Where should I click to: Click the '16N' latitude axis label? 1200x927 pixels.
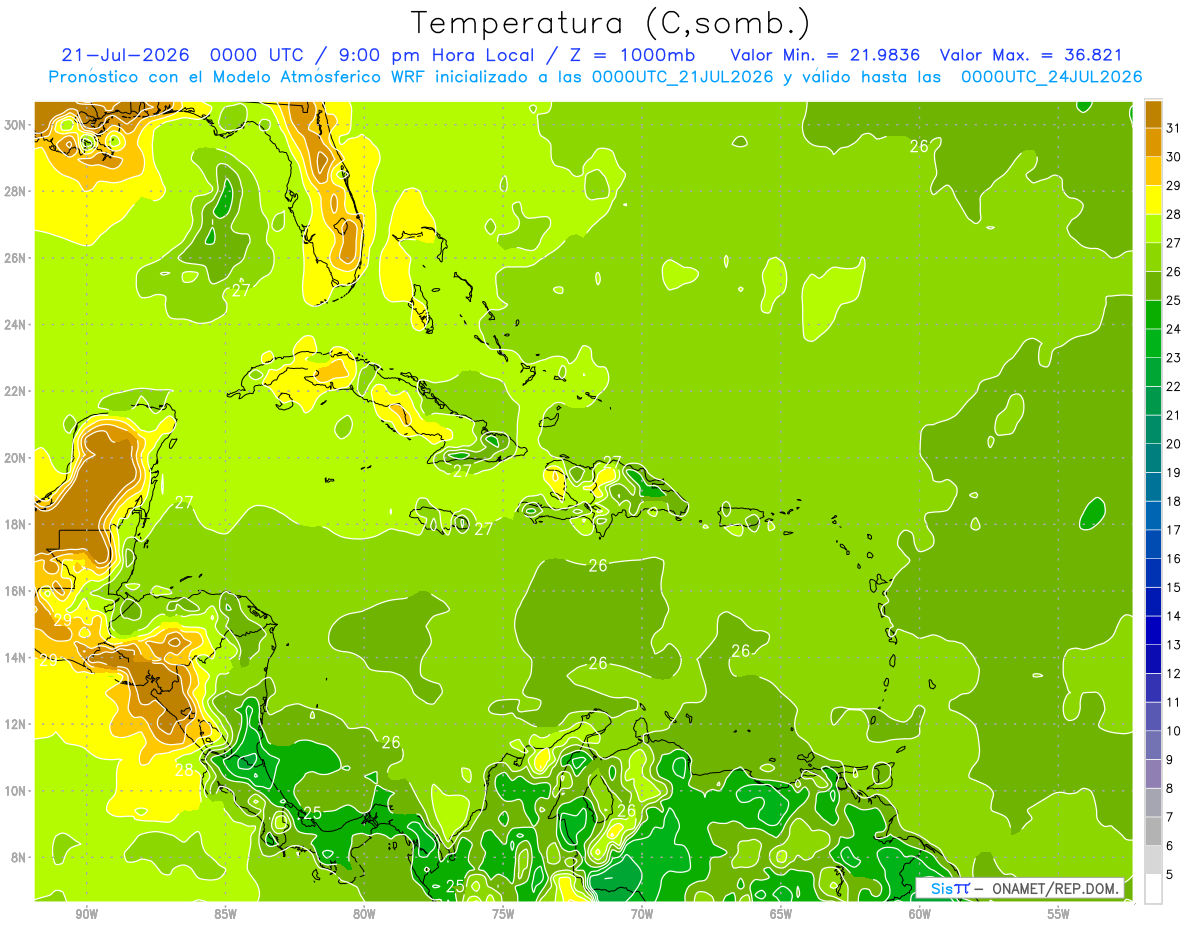16,591
